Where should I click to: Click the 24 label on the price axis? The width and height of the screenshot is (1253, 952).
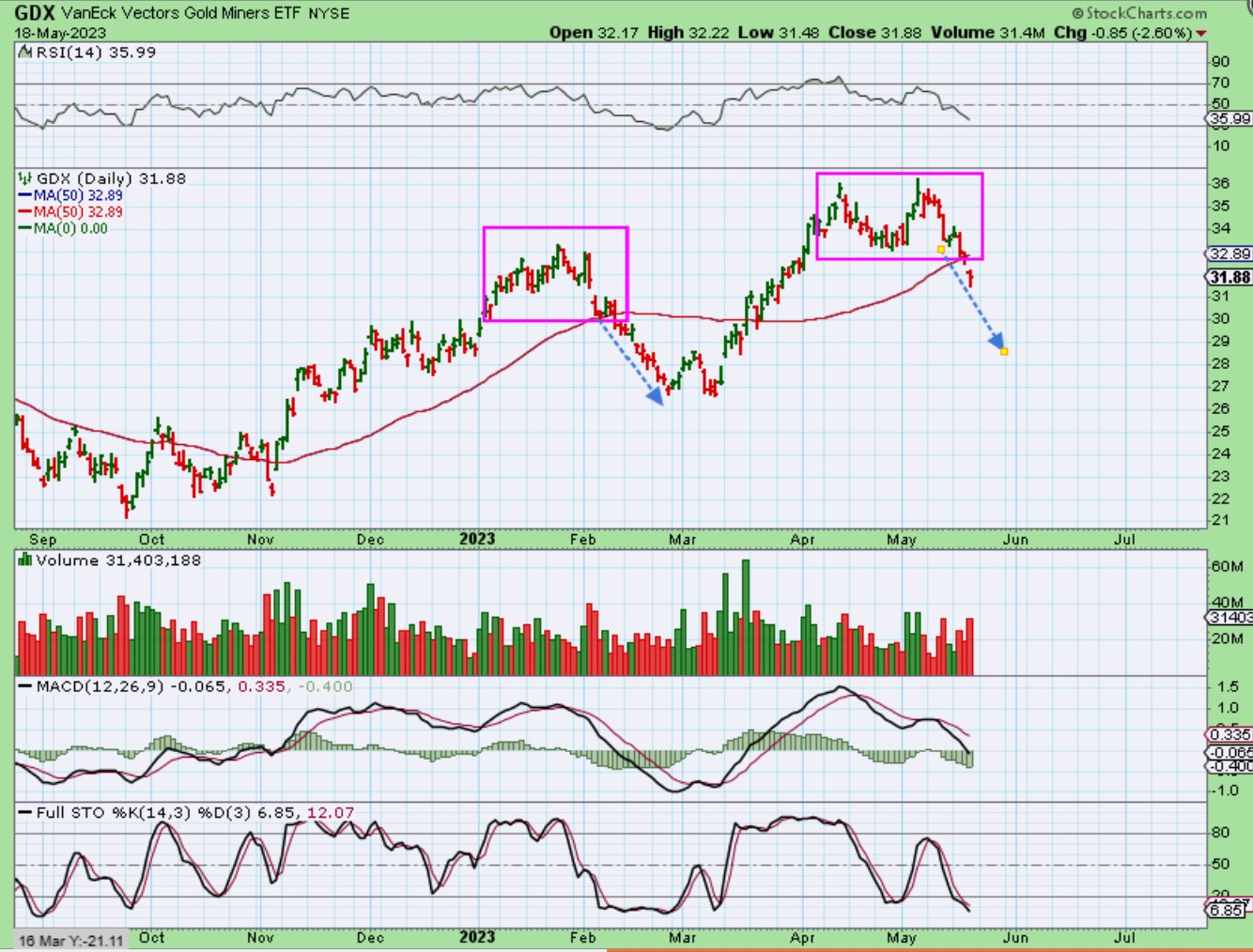(1220, 453)
